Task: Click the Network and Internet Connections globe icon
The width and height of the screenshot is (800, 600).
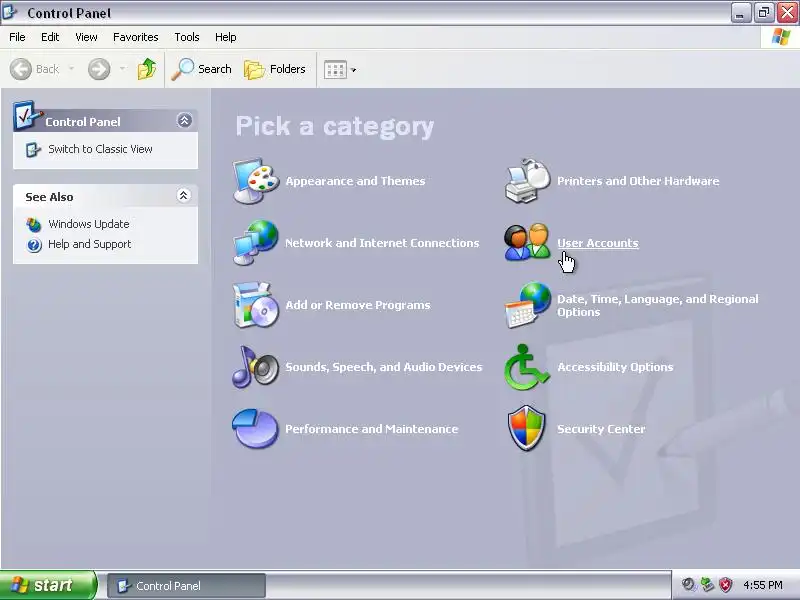Action: [x=256, y=243]
